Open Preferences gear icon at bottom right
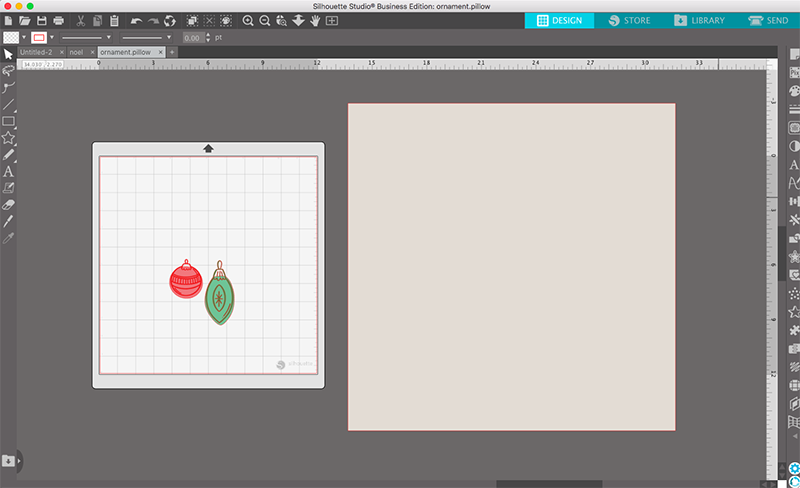This screenshot has width=800, height=488. [794, 468]
